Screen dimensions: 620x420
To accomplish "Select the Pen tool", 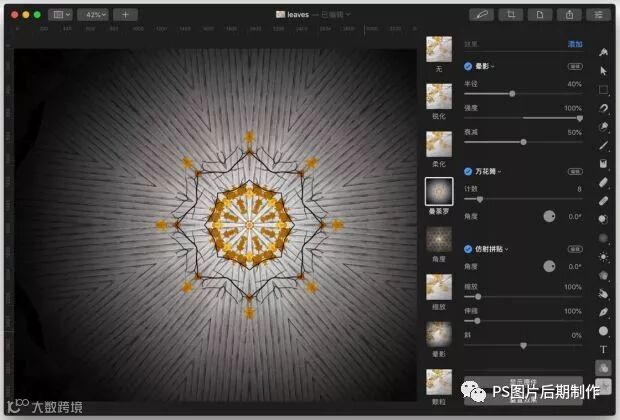I will (603, 312).
